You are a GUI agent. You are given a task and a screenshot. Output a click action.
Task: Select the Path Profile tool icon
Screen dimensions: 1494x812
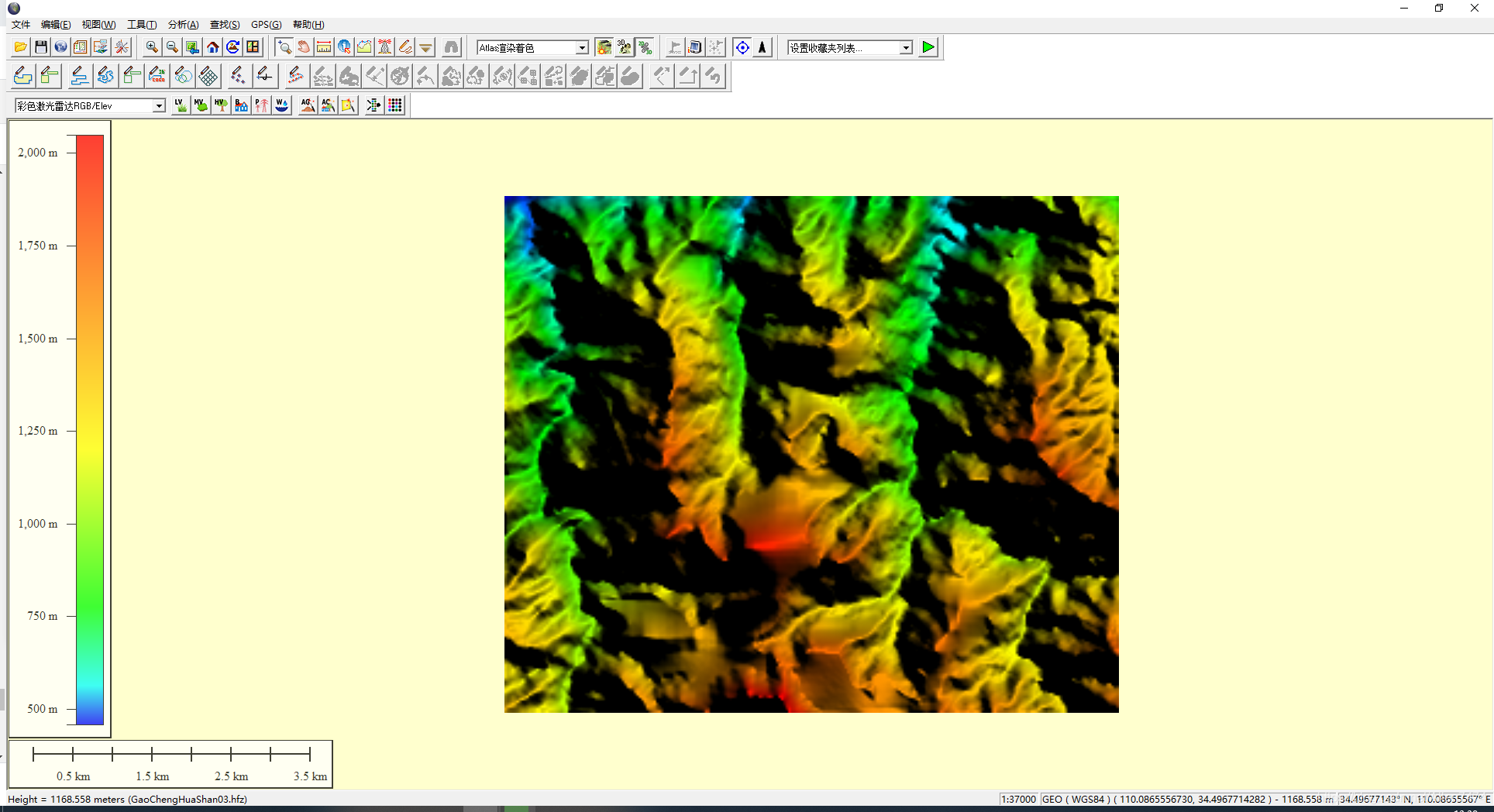click(364, 47)
